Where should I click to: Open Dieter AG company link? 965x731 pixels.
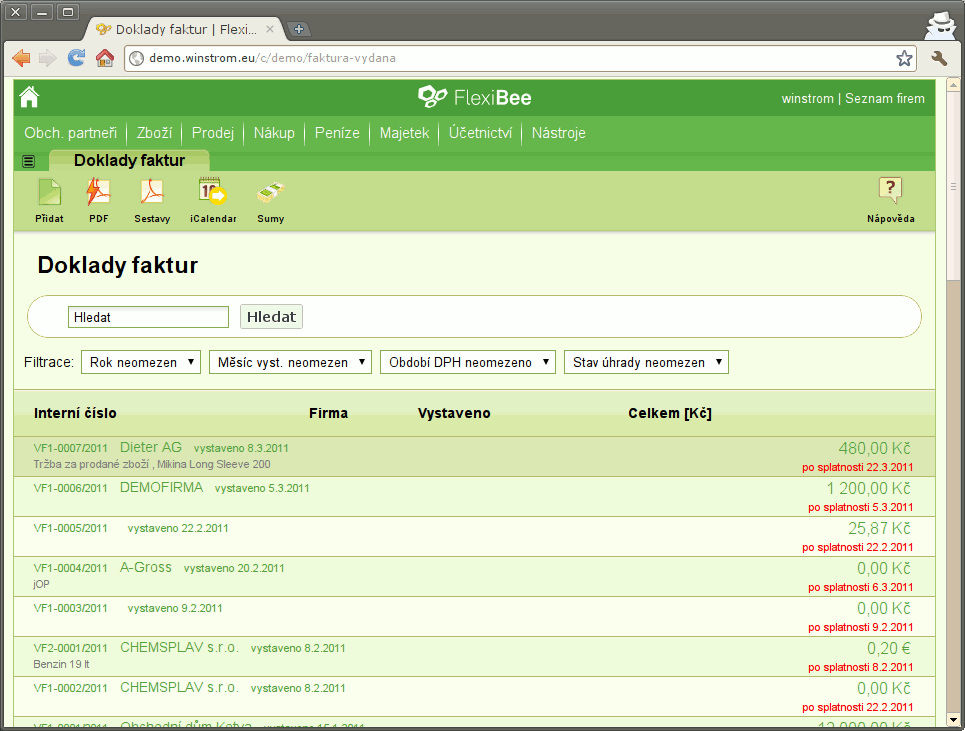click(x=151, y=447)
